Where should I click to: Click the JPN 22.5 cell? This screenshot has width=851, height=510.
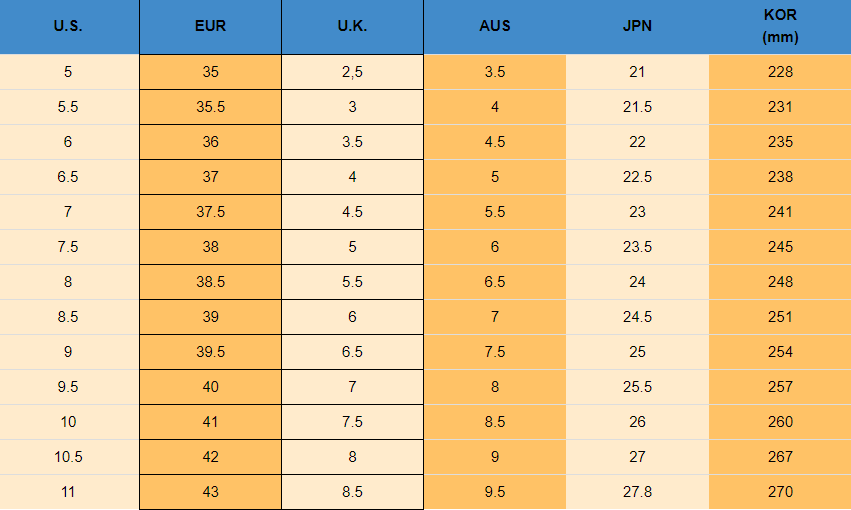pos(637,177)
